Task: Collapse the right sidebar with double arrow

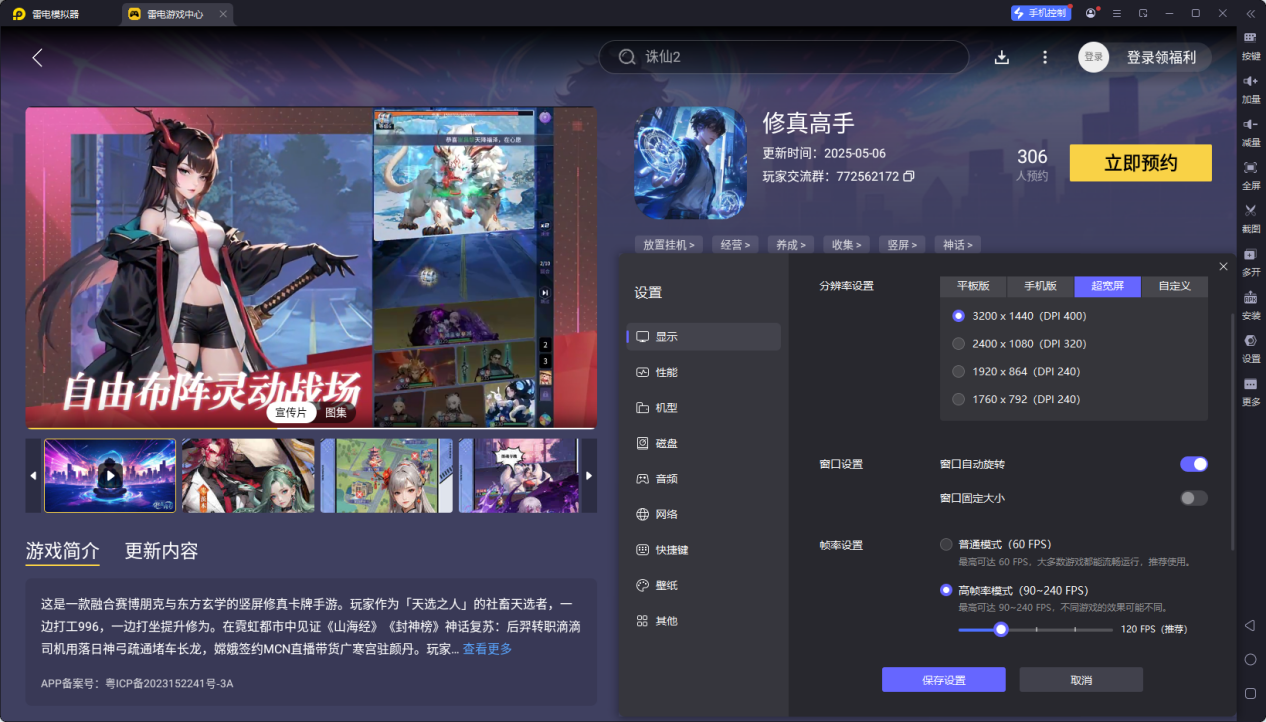Action: coord(1250,13)
